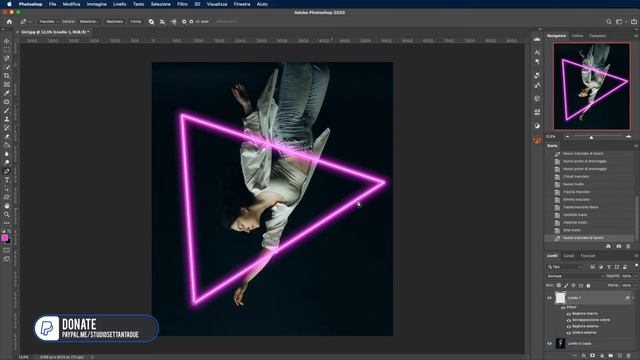Image resolution: width=640 pixels, height=360 pixels.
Task: Click the Maschera button in options bar
Action: tap(115, 22)
